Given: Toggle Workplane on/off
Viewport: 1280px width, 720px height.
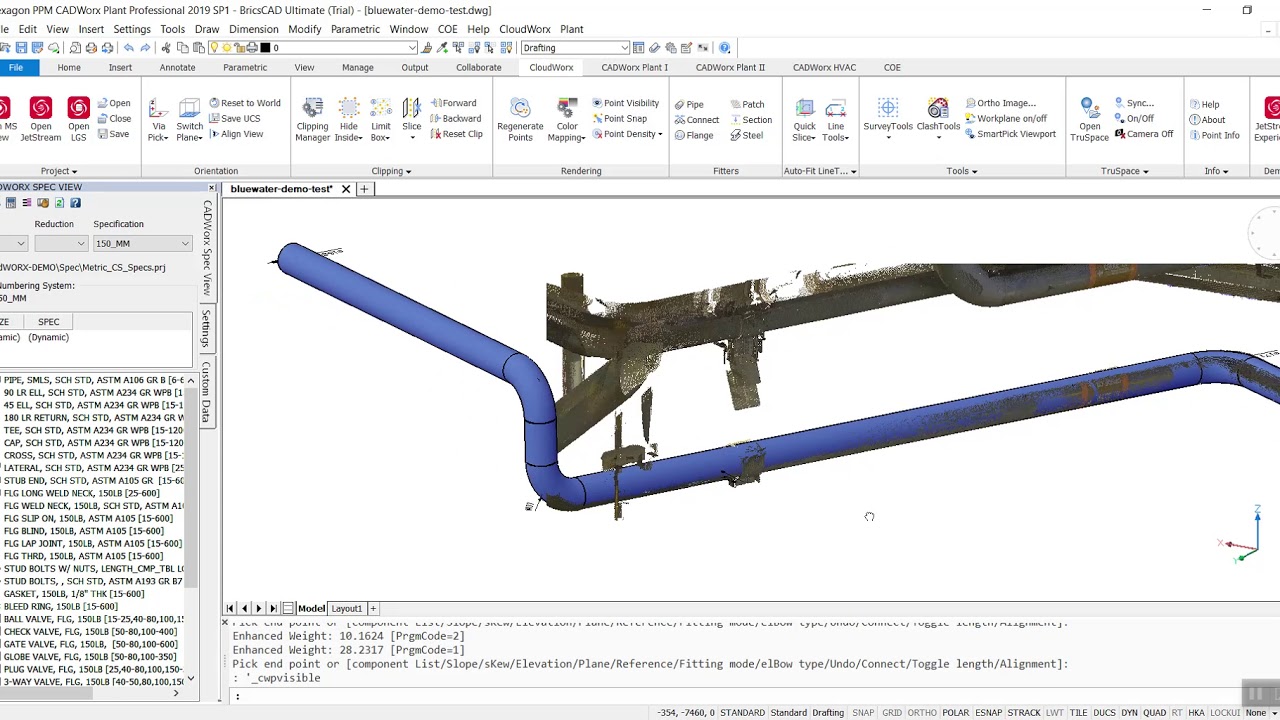Looking at the screenshot, I should (1005, 118).
